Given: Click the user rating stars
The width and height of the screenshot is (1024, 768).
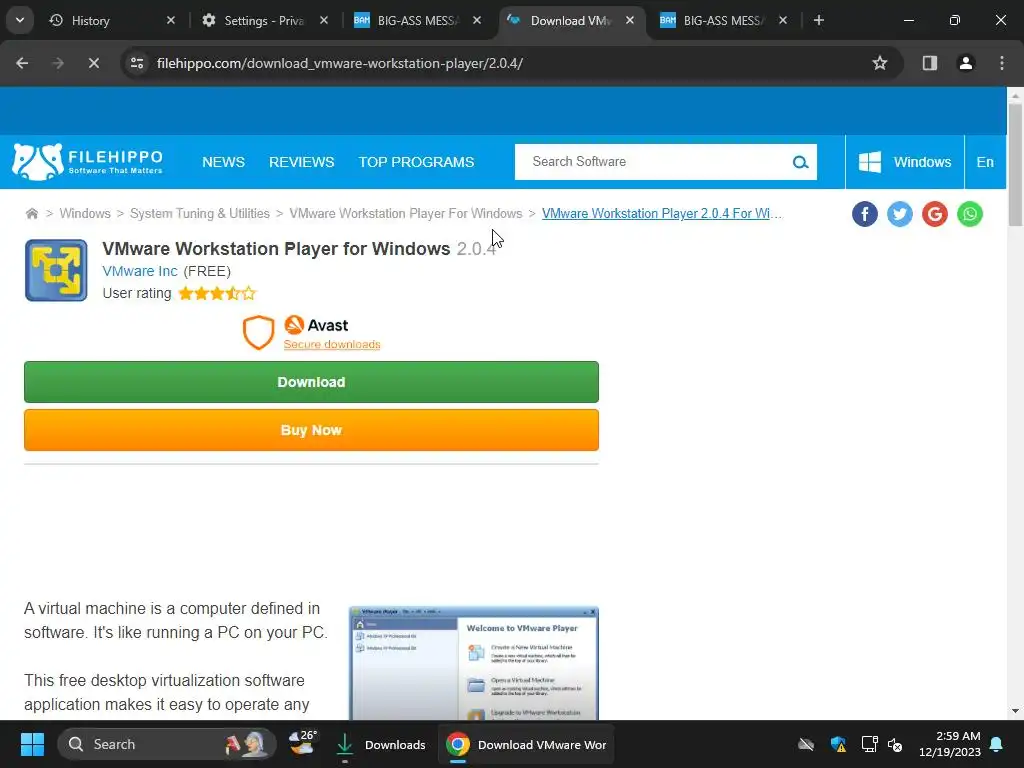Looking at the screenshot, I should tap(217, 293).
